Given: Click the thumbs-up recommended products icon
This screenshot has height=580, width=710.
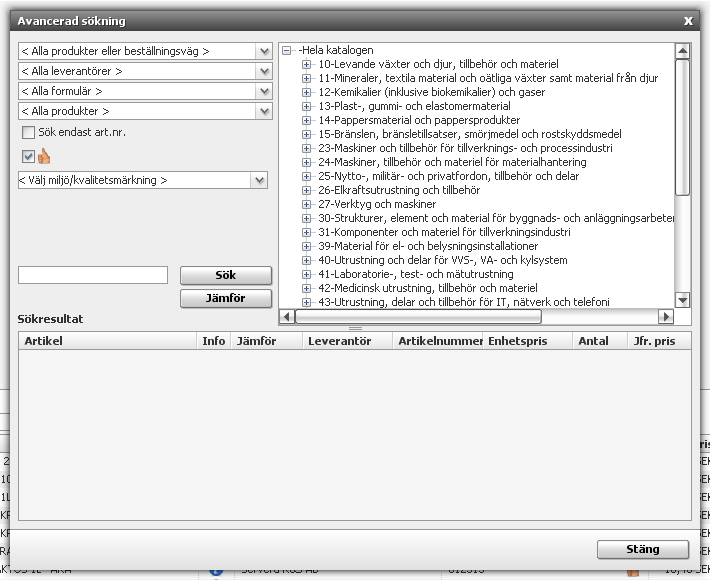Looking at the screenshot, I should click(44, 156).
